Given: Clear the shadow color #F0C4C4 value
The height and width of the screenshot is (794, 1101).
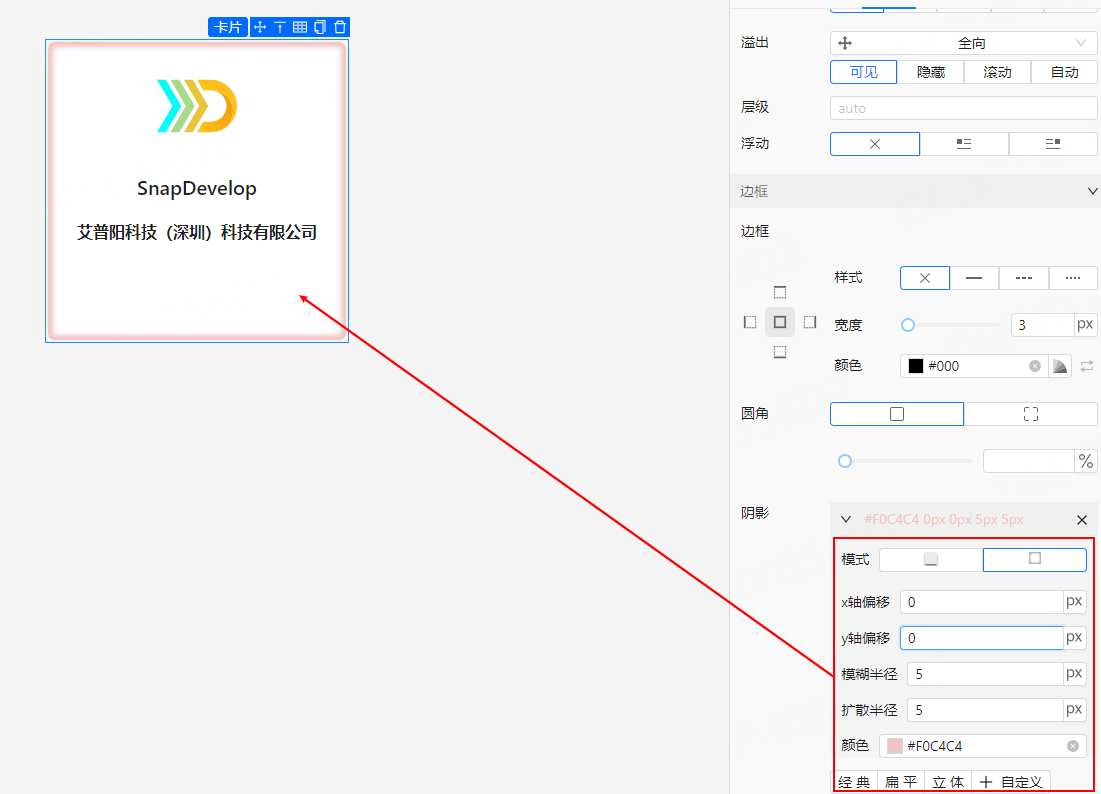Looking at the screenshot, I should [x=1073, y=746].
